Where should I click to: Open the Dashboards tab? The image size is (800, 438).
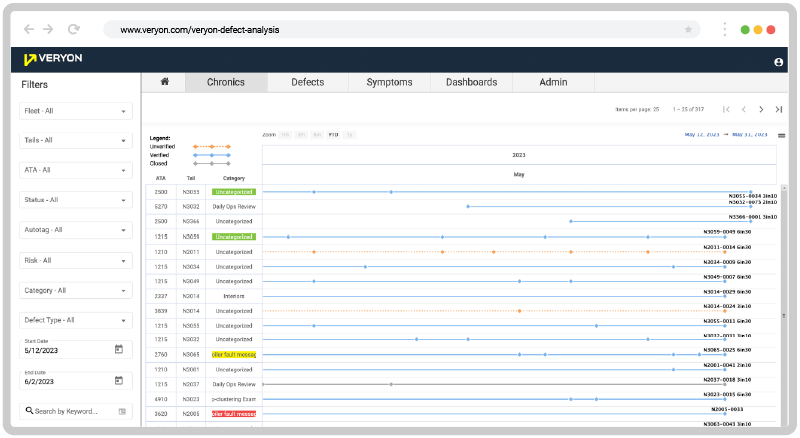(x=471, y=82)
